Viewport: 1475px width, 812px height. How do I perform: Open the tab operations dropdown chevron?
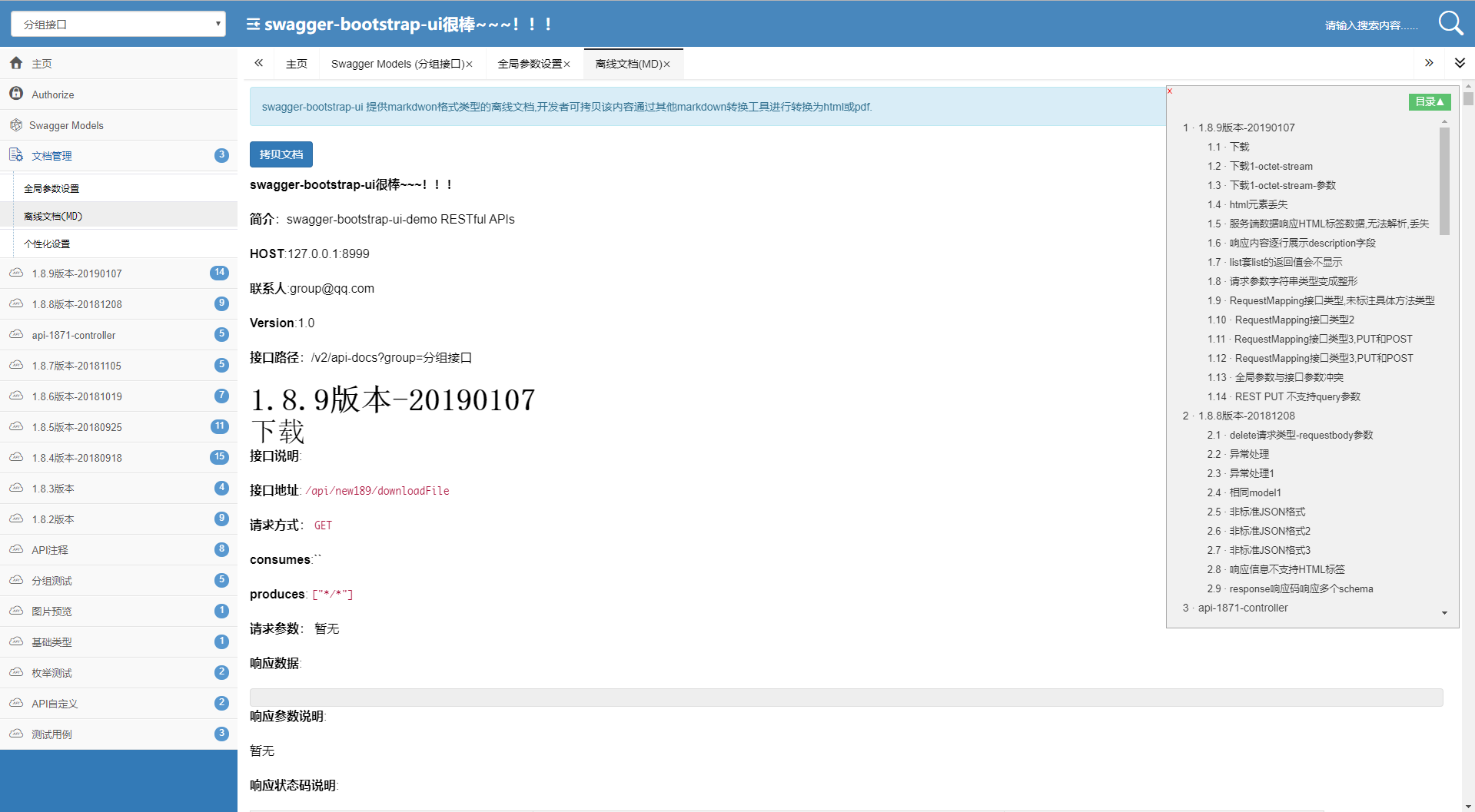click(1459, 63)
